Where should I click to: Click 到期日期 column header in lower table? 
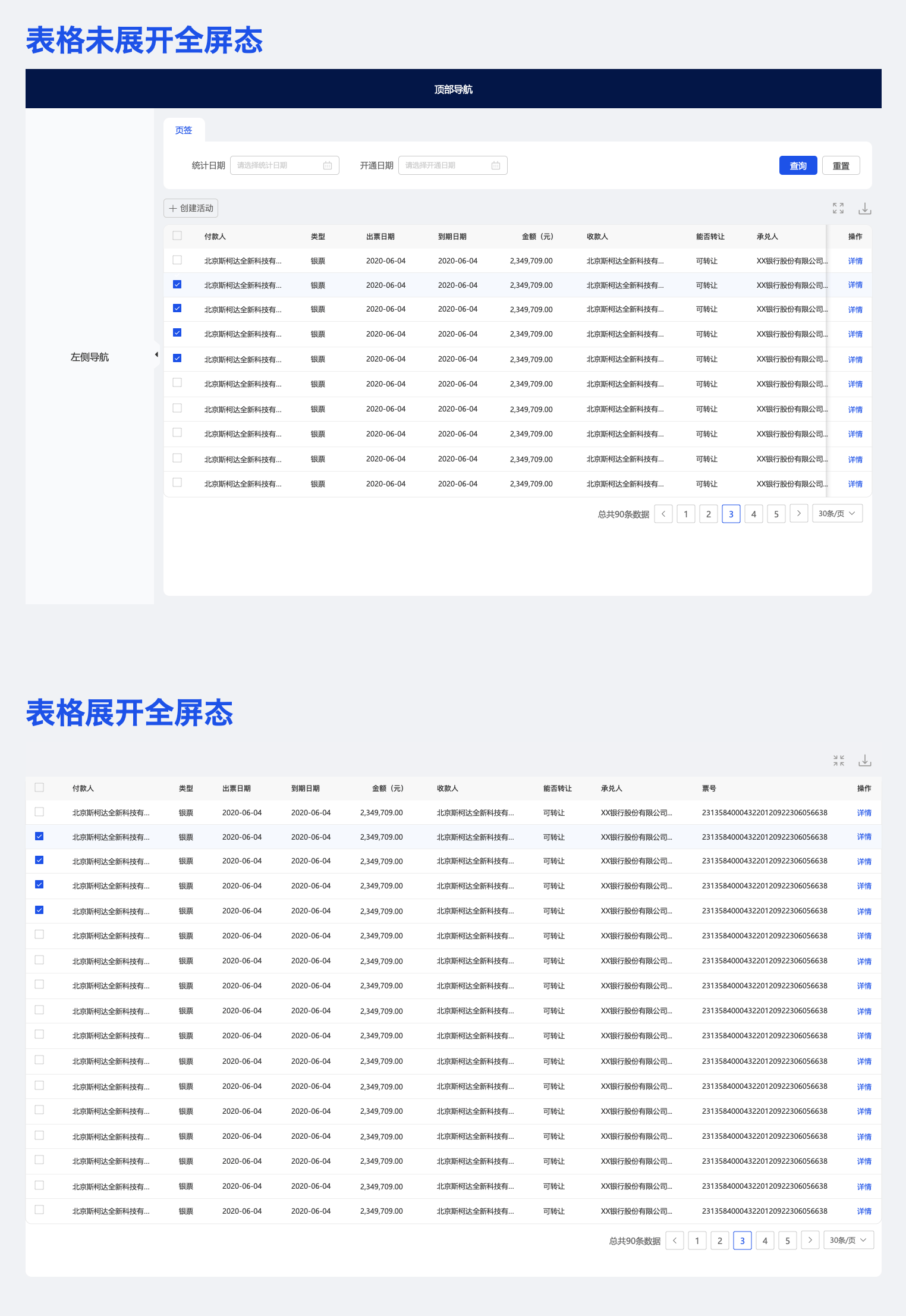[x=306, y=789]
